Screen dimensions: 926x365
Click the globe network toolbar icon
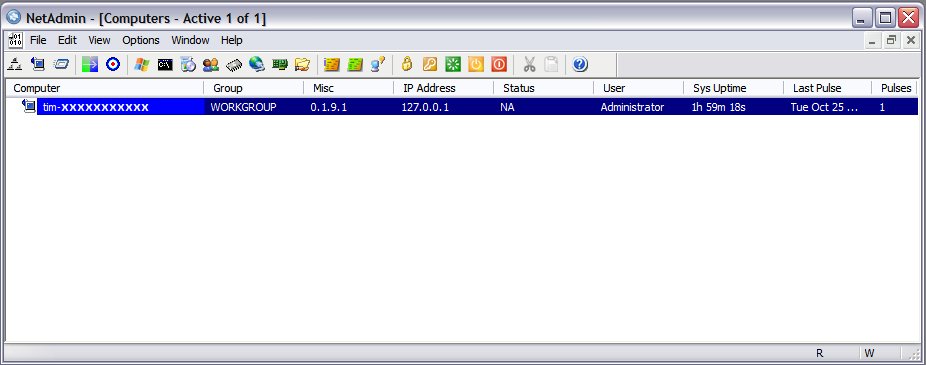pyautogui.click(x=257, y=64)
